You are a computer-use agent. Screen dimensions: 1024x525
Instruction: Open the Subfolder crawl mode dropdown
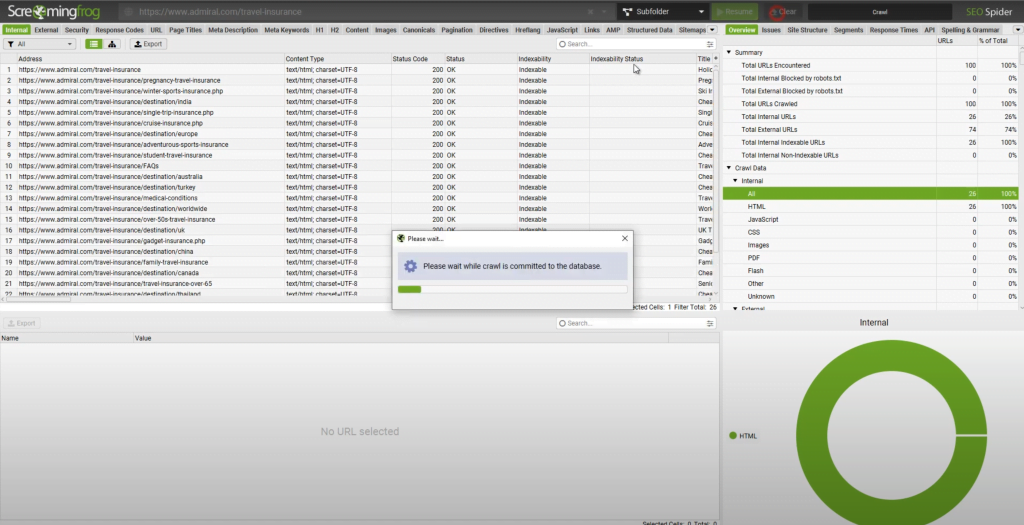660,12
